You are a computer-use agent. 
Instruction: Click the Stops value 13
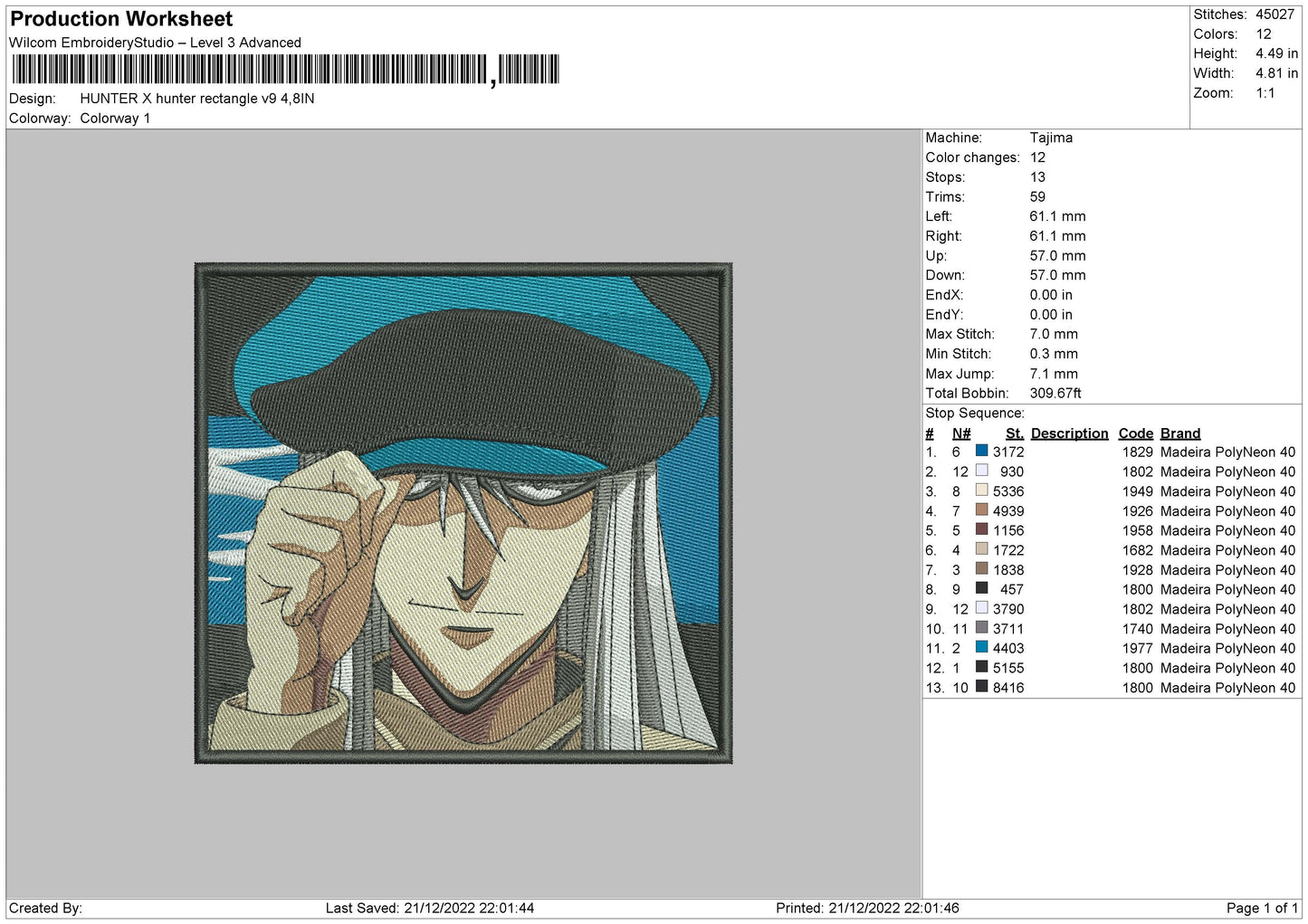coord(1037,177)
